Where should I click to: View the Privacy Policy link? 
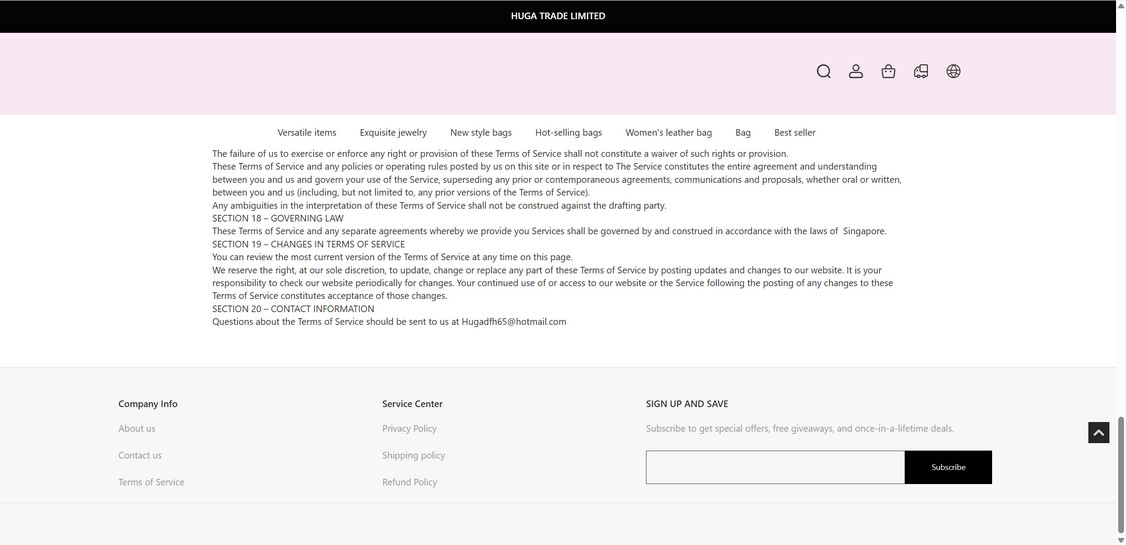(409, 429)
